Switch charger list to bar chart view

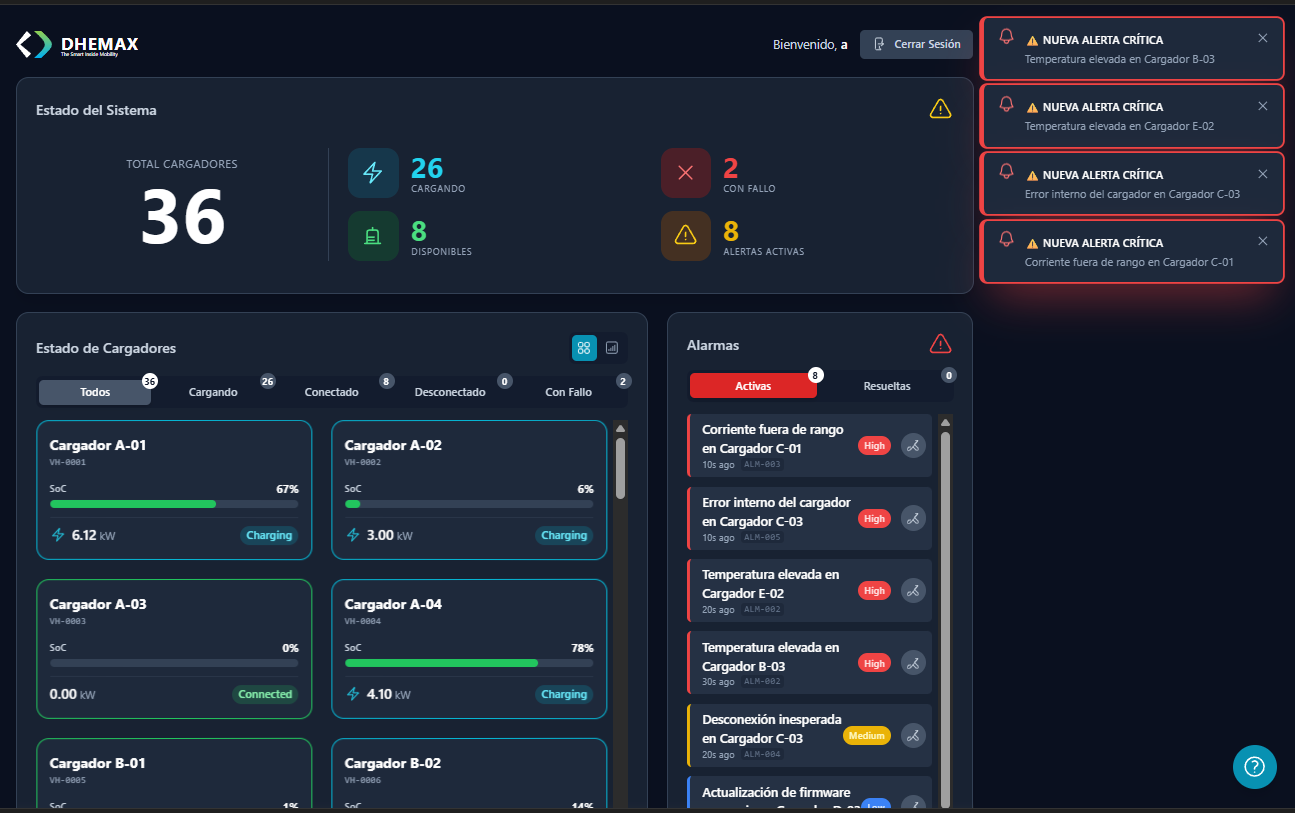coord(611,347)
